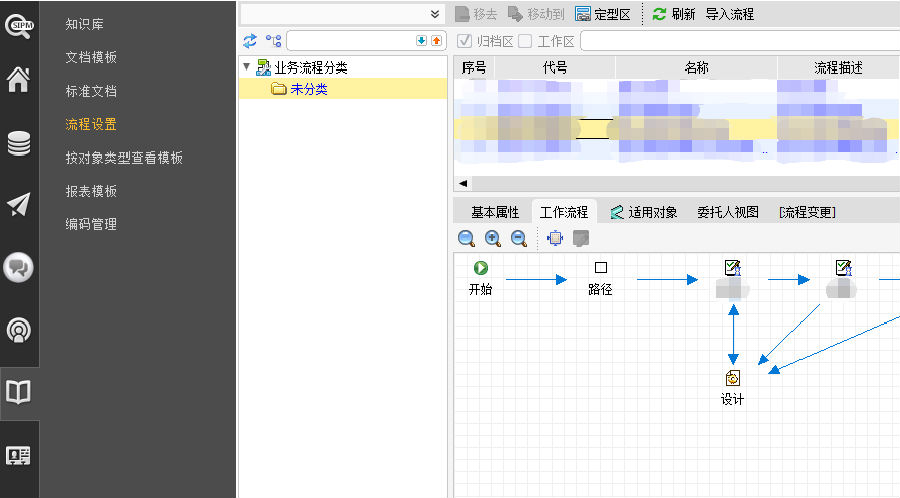The width and height of the screenshot is (900, 498).
Task: Click the SIPM search logo icon
Action: tap(19, 26)
